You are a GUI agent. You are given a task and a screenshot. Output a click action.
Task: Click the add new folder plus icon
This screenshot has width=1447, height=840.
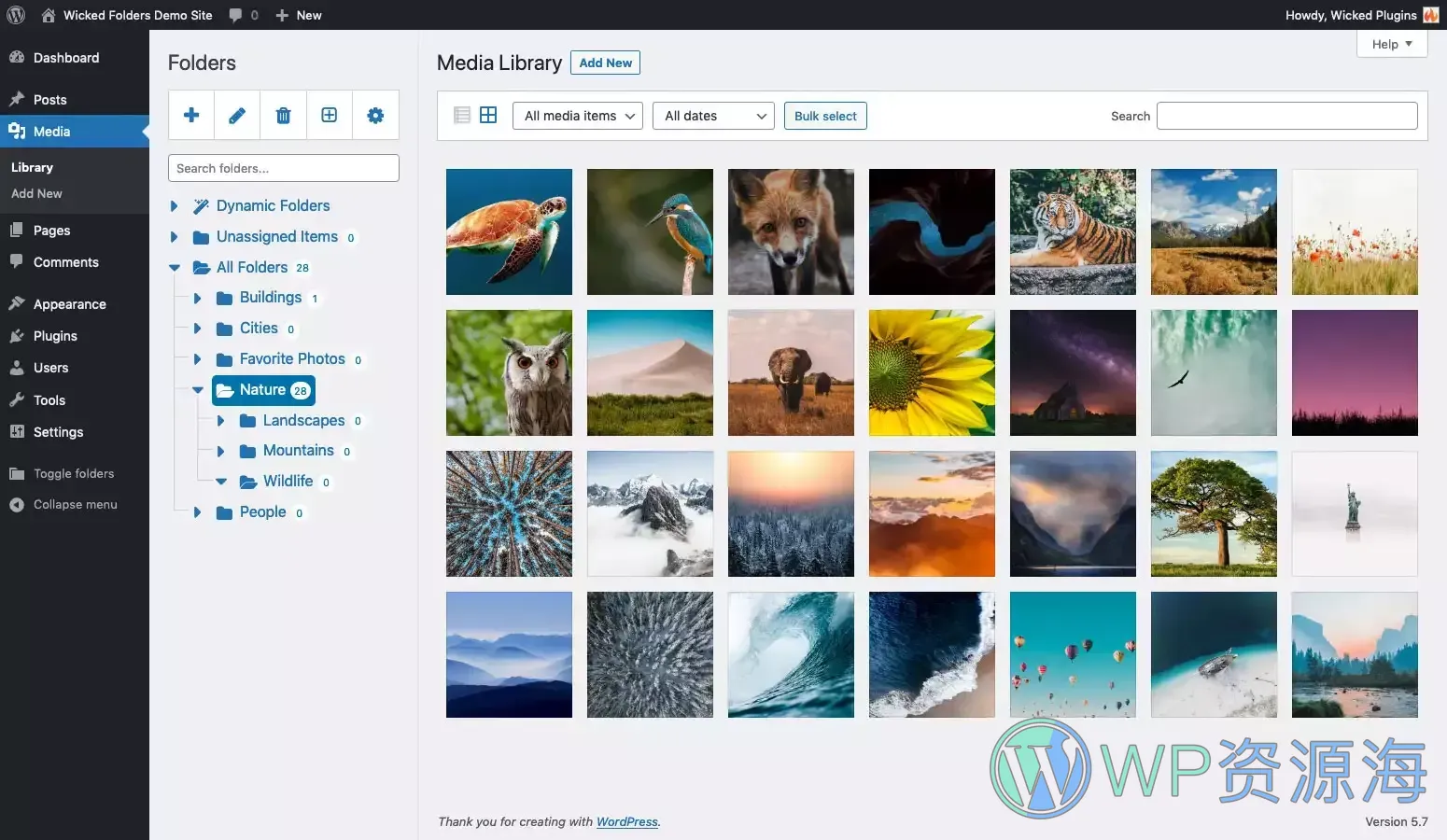[191, 115]
